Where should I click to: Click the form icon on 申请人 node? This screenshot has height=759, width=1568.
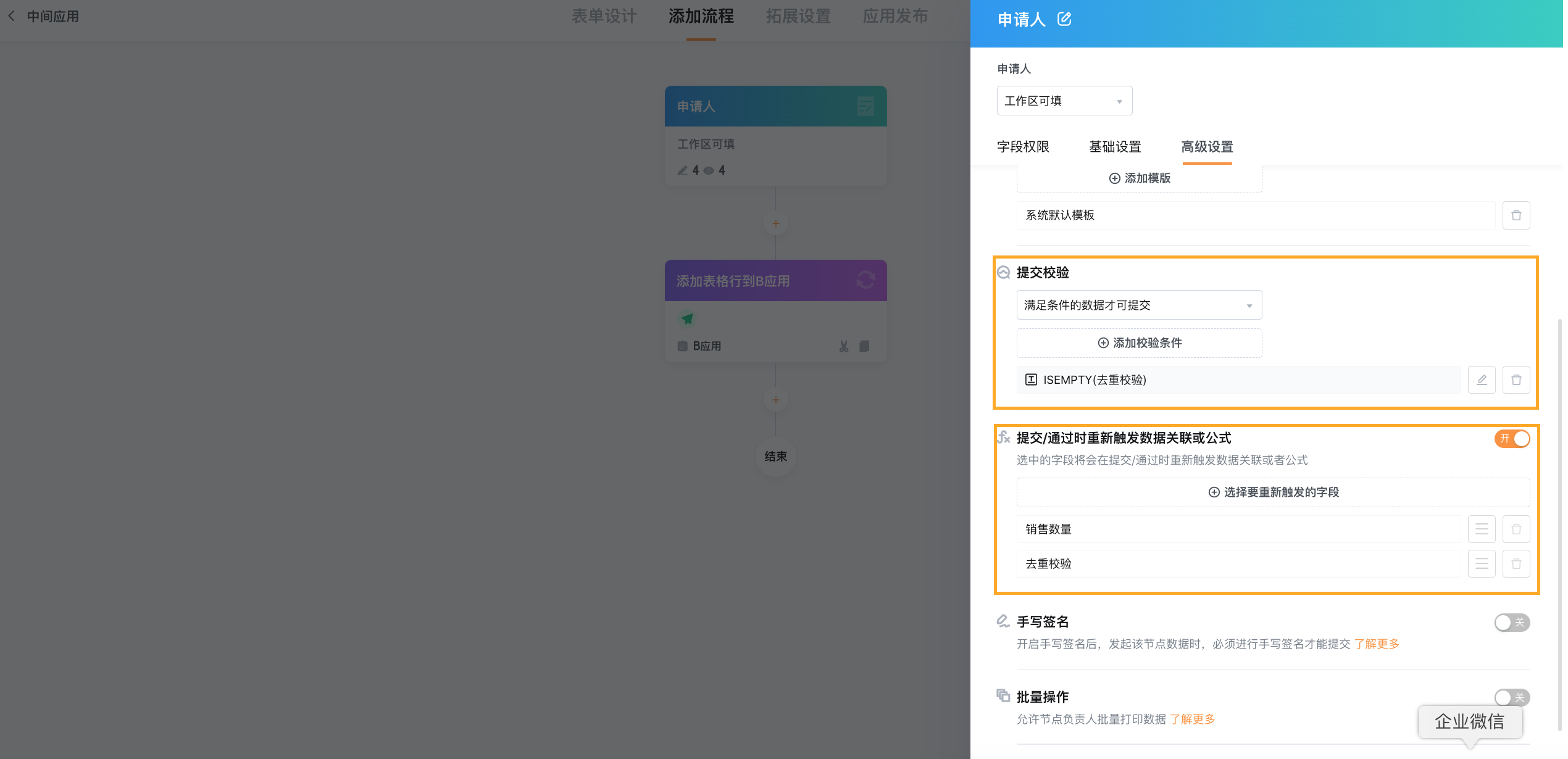pyautogui.click(x=865, y=106)
